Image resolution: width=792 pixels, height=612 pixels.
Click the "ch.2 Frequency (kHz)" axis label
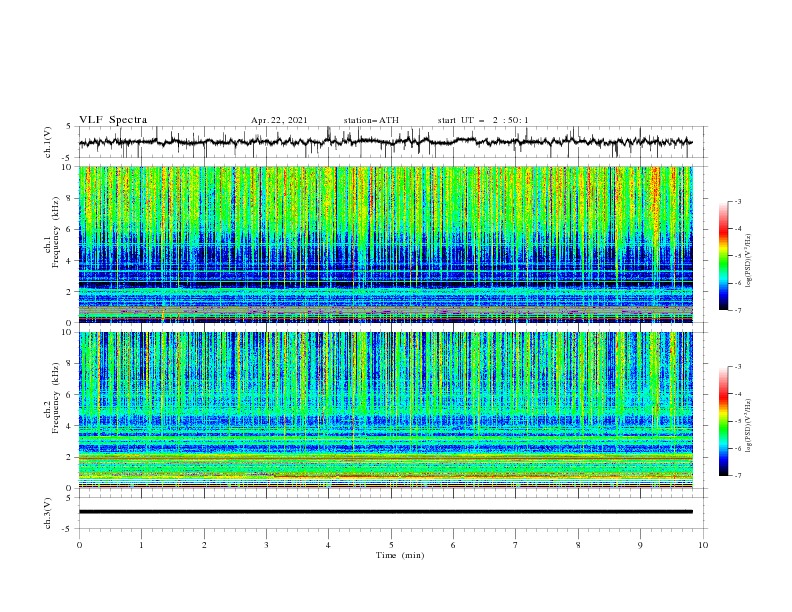pos(52,398)
